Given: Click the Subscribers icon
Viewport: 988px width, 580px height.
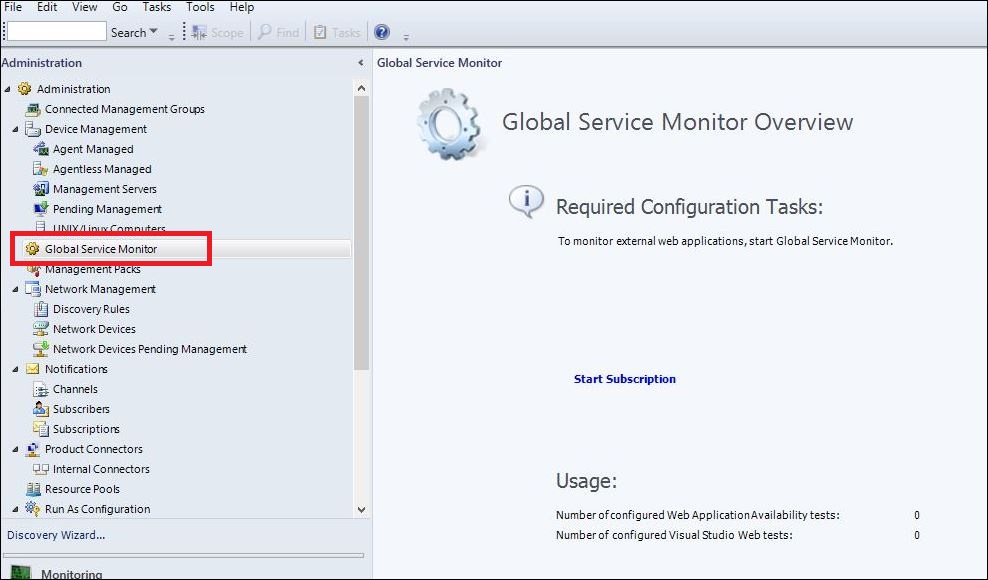Looking at the screenshot, I should (x=40, y=409).
